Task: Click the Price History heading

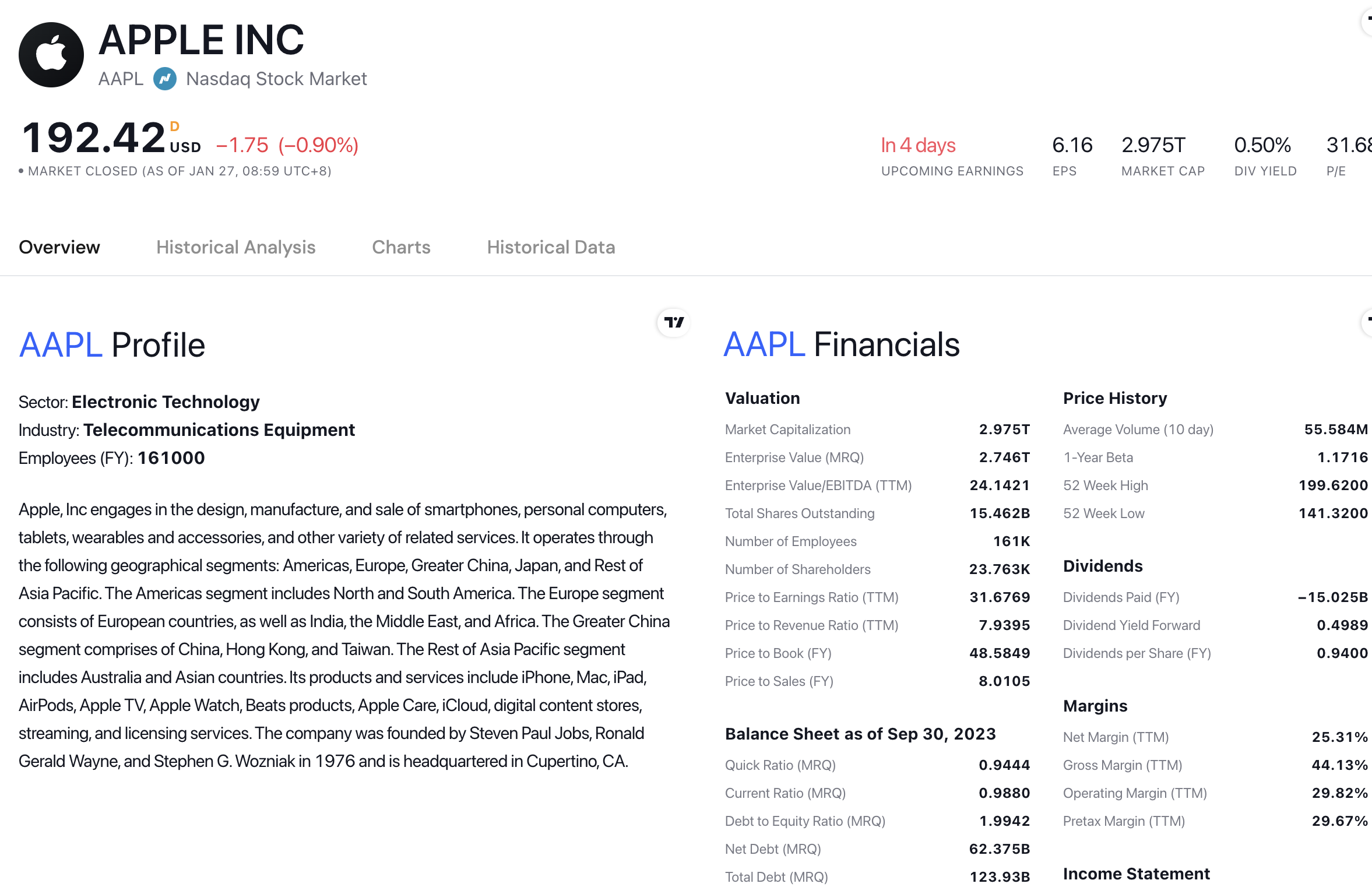Action: click(x=1115, y=398)
